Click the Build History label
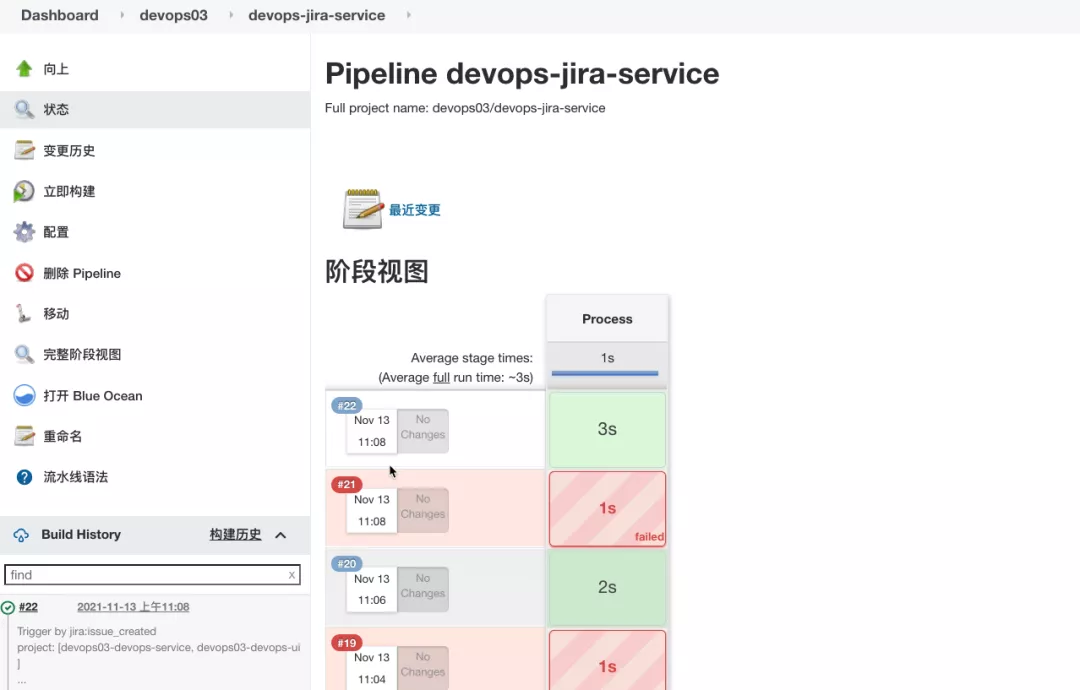 click(x=81, y=534)
